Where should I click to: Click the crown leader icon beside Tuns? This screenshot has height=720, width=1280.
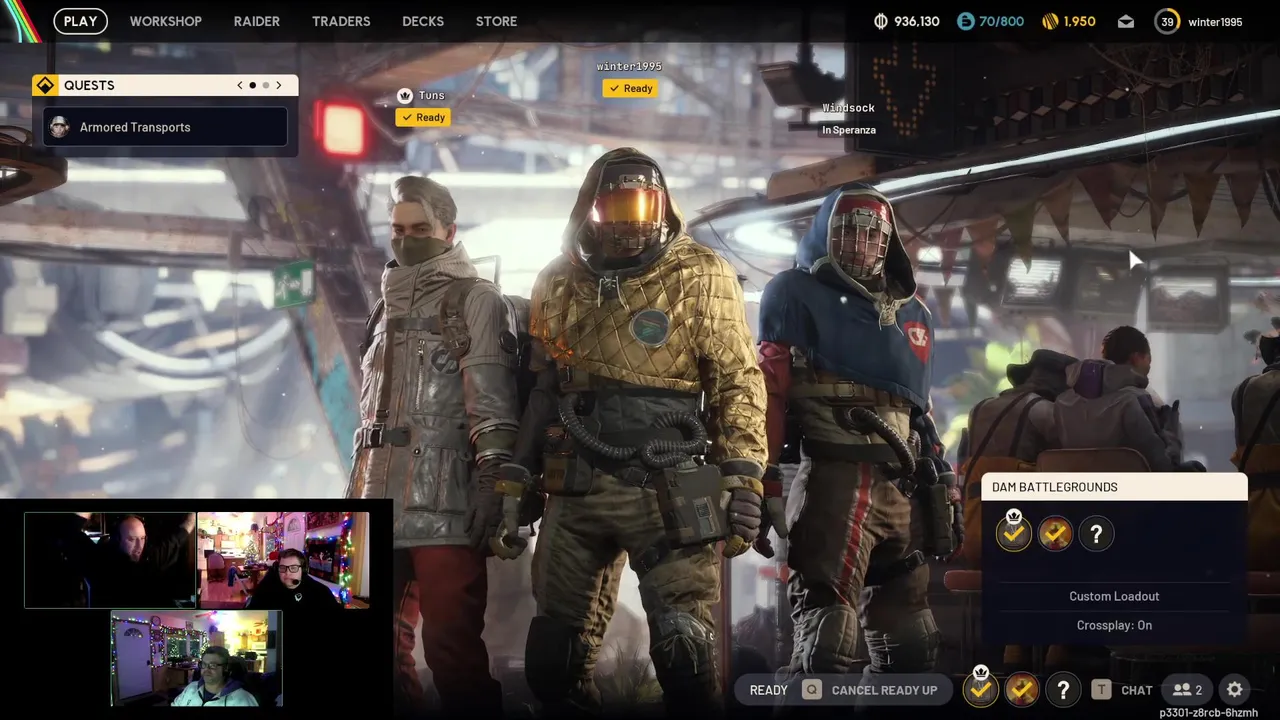[x=405, y=95]
